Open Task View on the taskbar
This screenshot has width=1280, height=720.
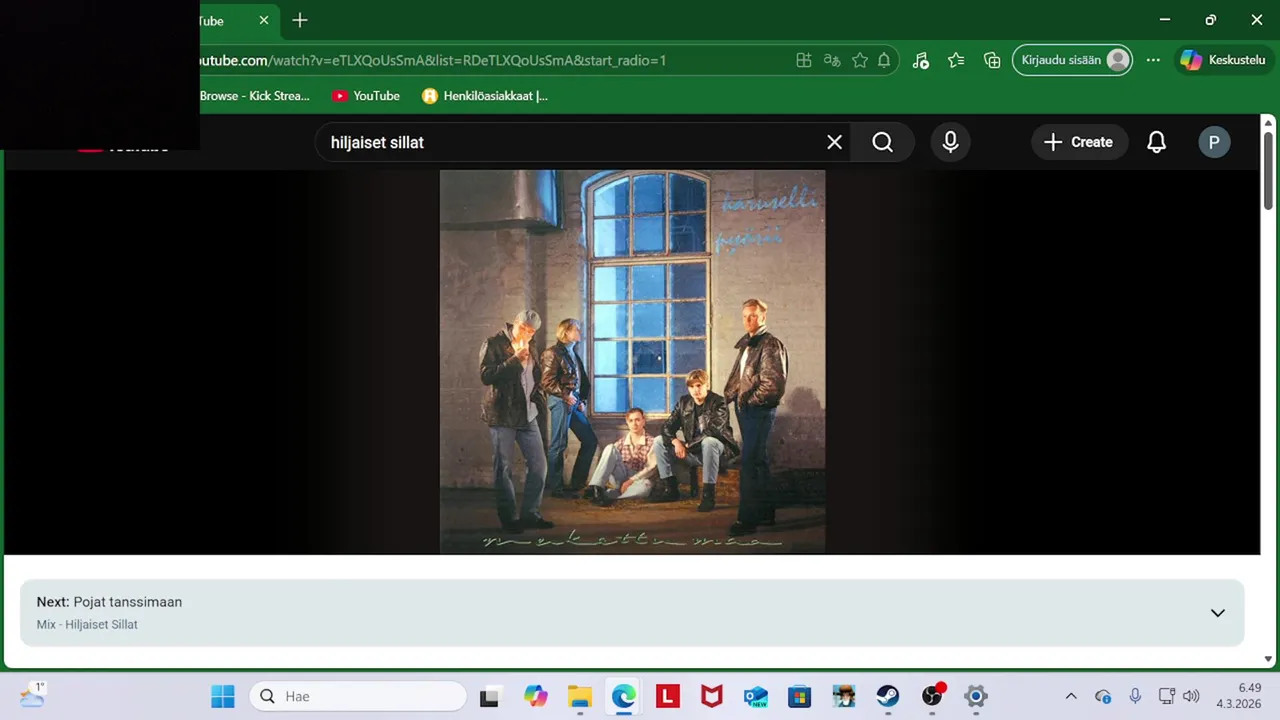click(x=490, y=696)
